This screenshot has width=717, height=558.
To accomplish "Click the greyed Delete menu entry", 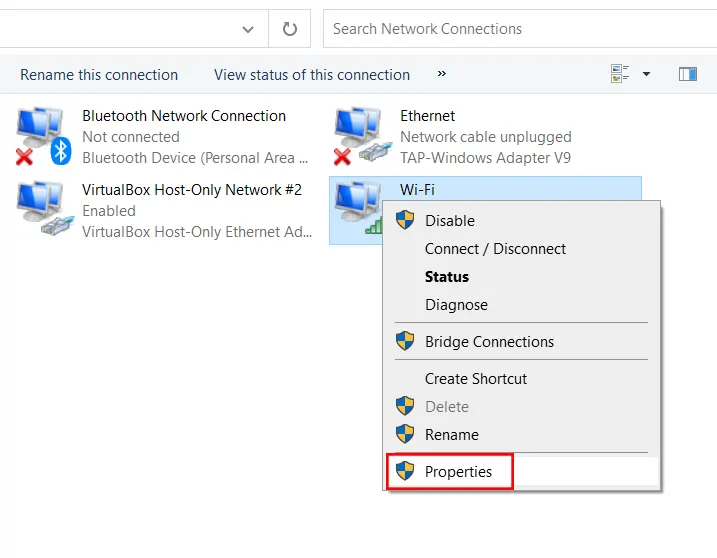I will pos(521,407).
